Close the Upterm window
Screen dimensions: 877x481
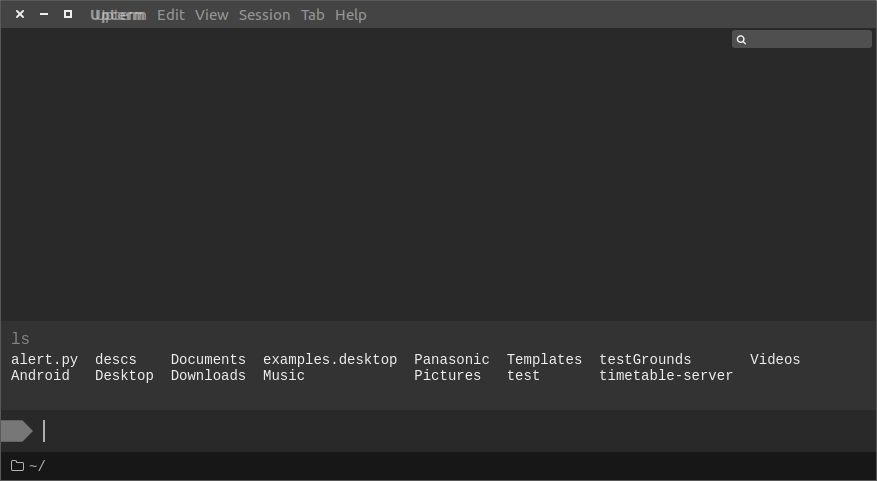[x=20, y=14]
